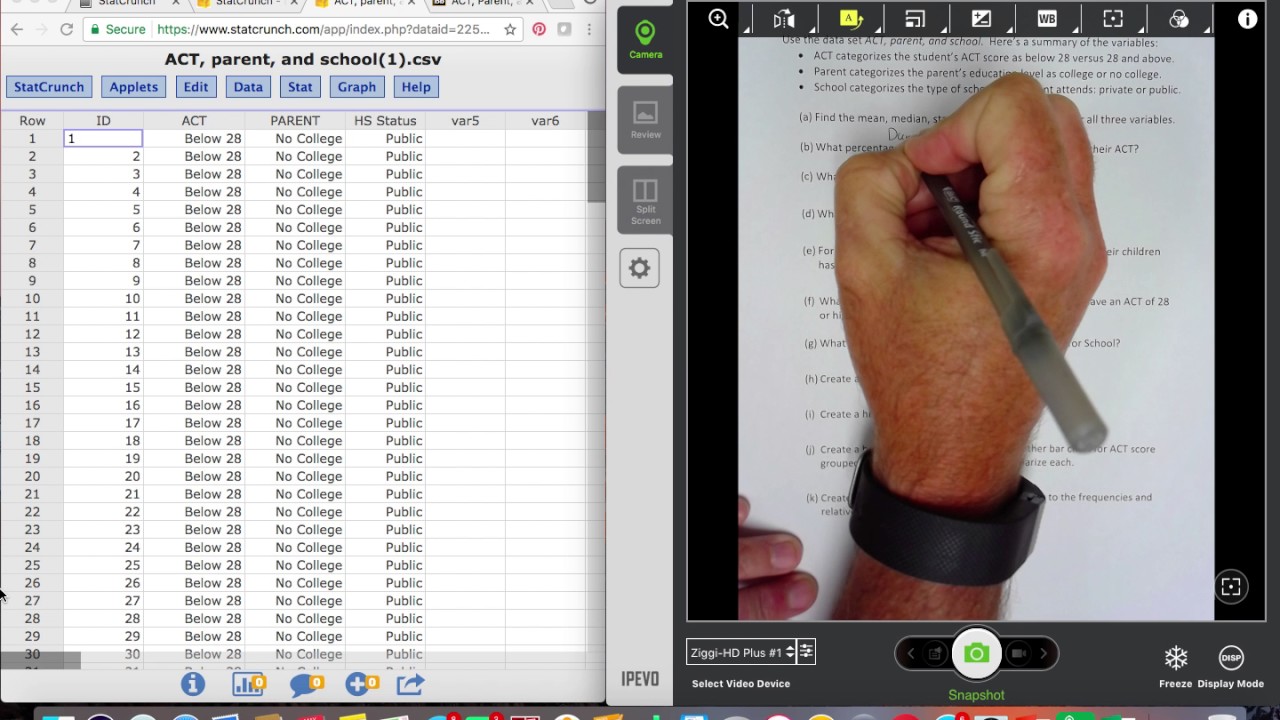This screenshot has height=720, width=1280.
Task: Click the StatCrunch info icon at bottom
Action: [x=193, y=684]
